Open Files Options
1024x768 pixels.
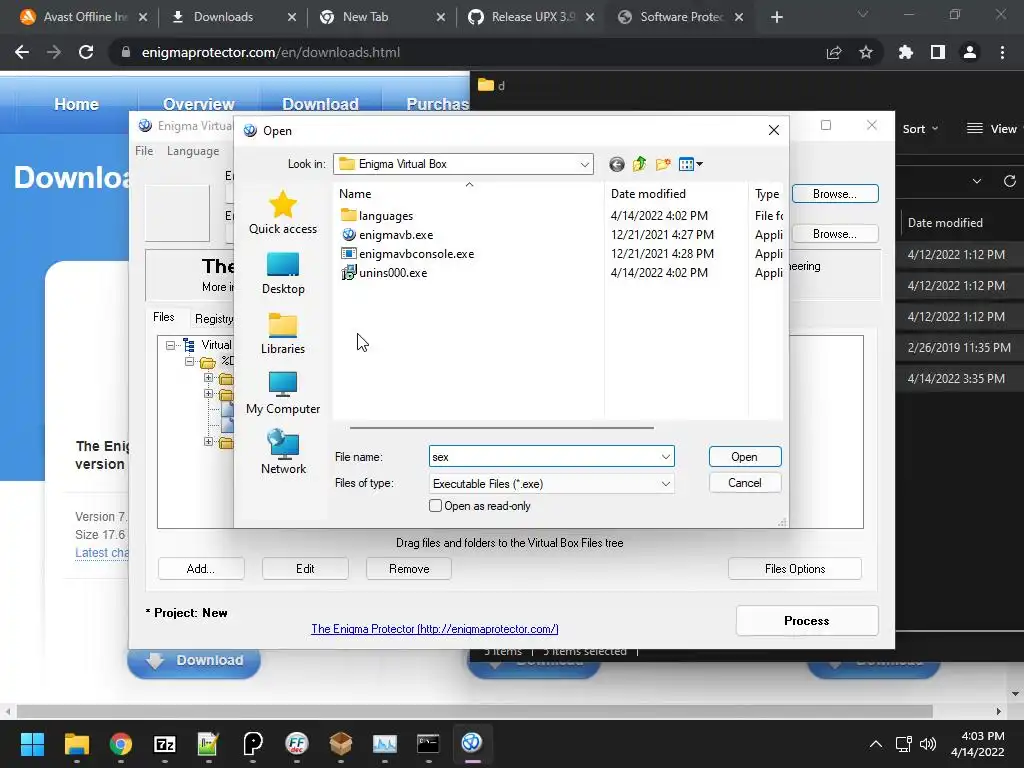(795, 569)
